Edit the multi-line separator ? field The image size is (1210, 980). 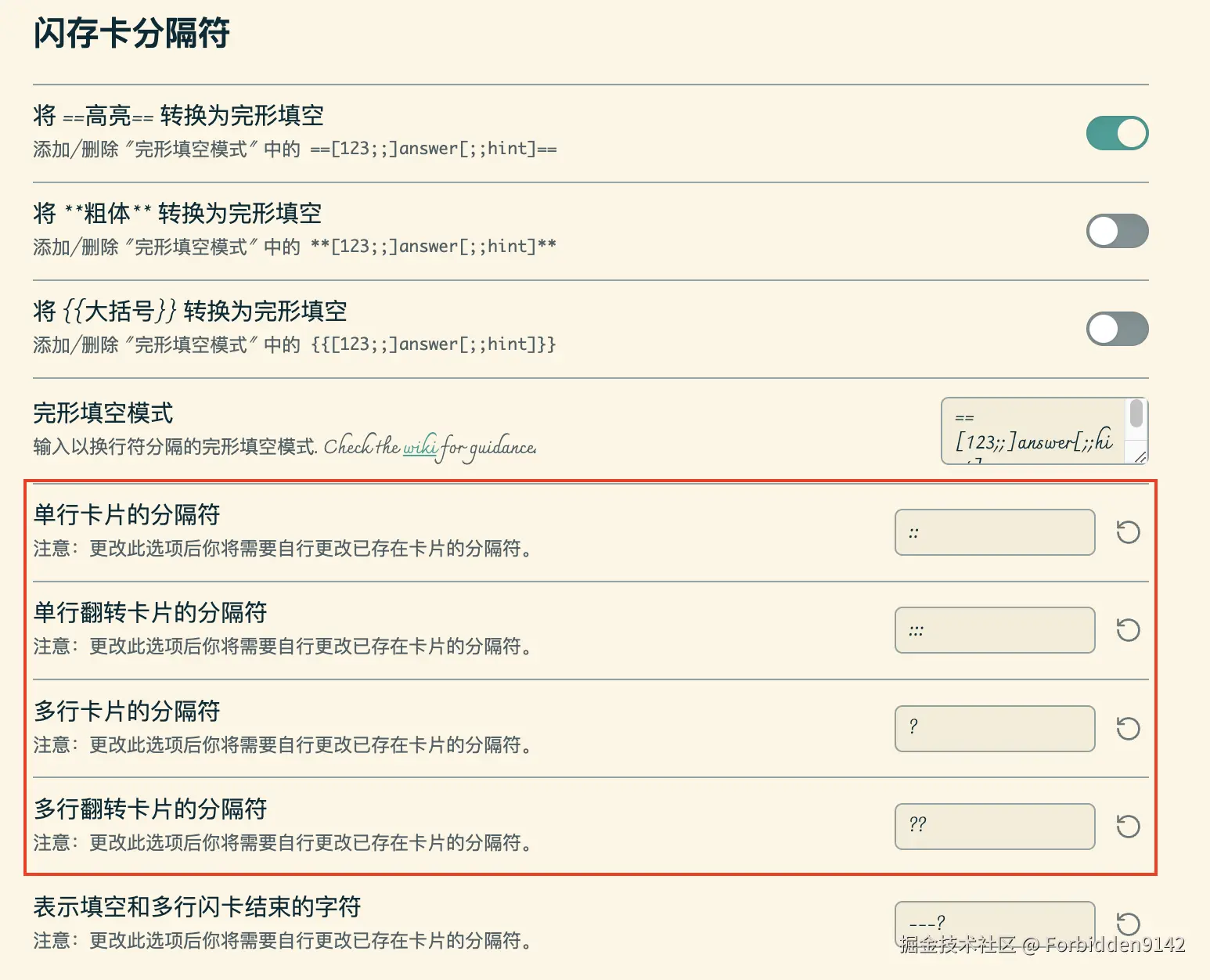[x=995, y=729]
